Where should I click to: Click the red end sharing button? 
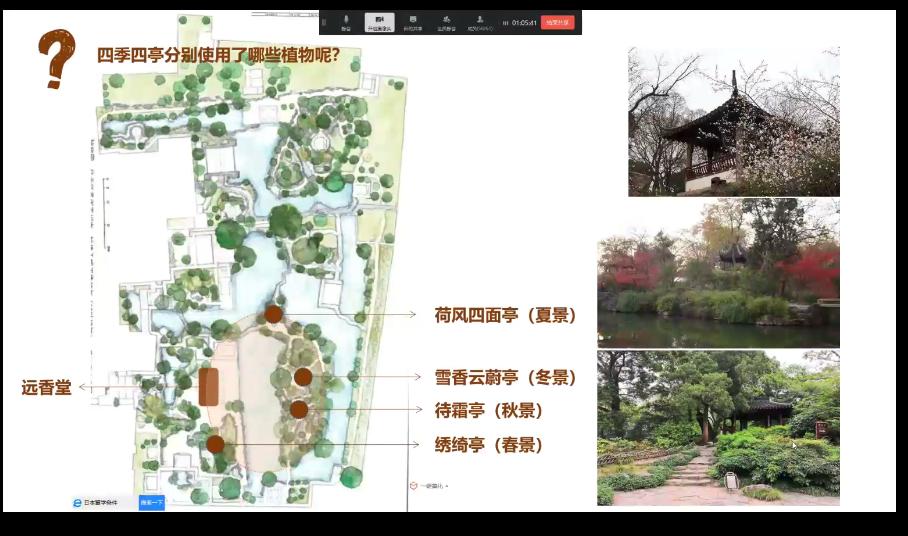(558, 22)
